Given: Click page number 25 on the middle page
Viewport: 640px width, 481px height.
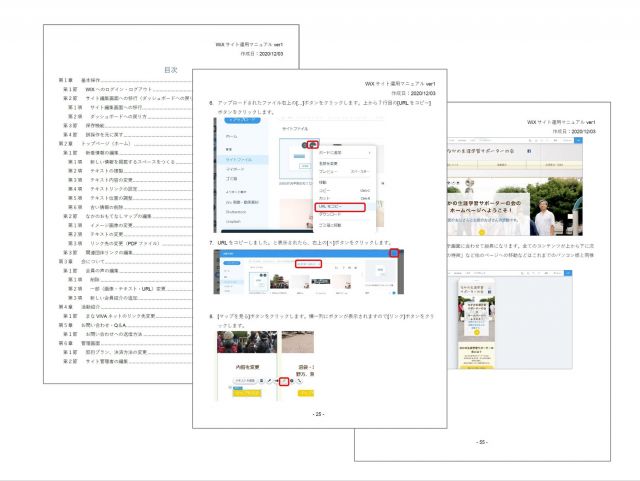Looking at the screenshot, I should pos(318,414).
